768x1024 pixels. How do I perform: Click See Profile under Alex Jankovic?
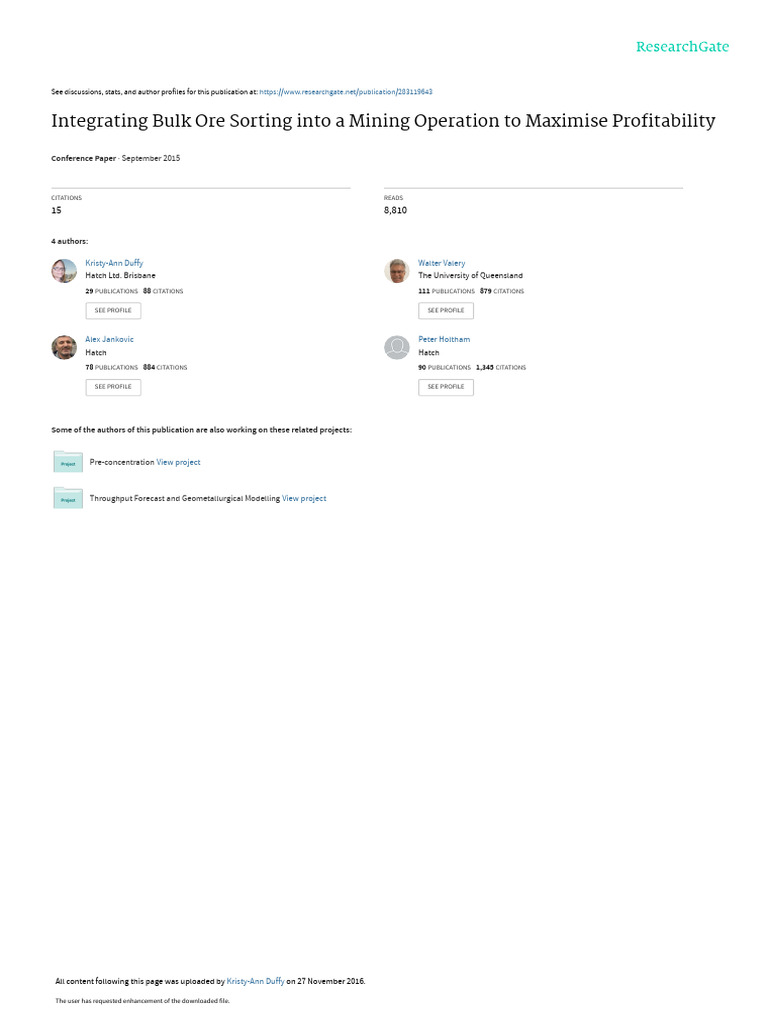point(113,387)
